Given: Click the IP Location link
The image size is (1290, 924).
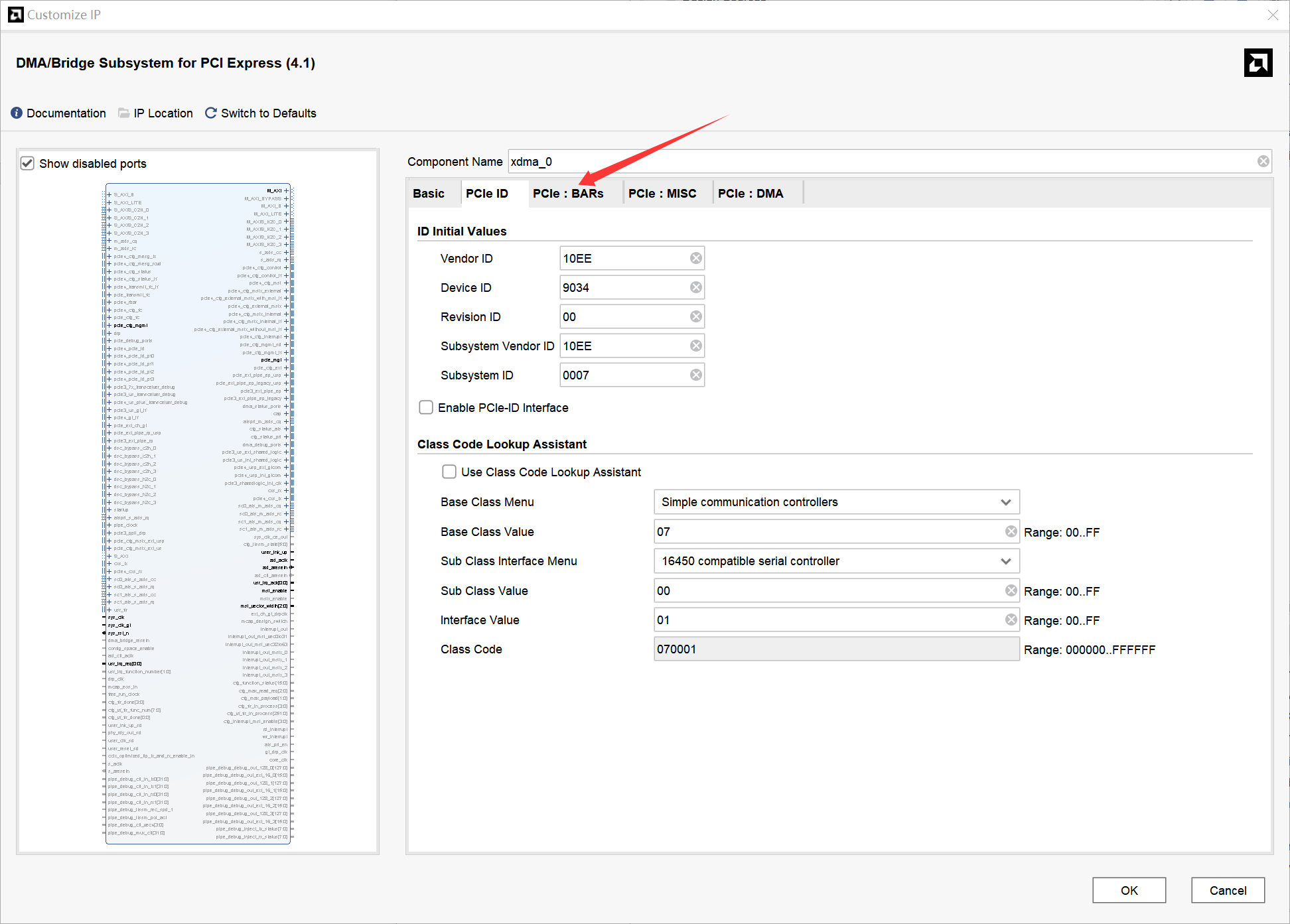Looking at the screenshot, I should click(163, 113).
